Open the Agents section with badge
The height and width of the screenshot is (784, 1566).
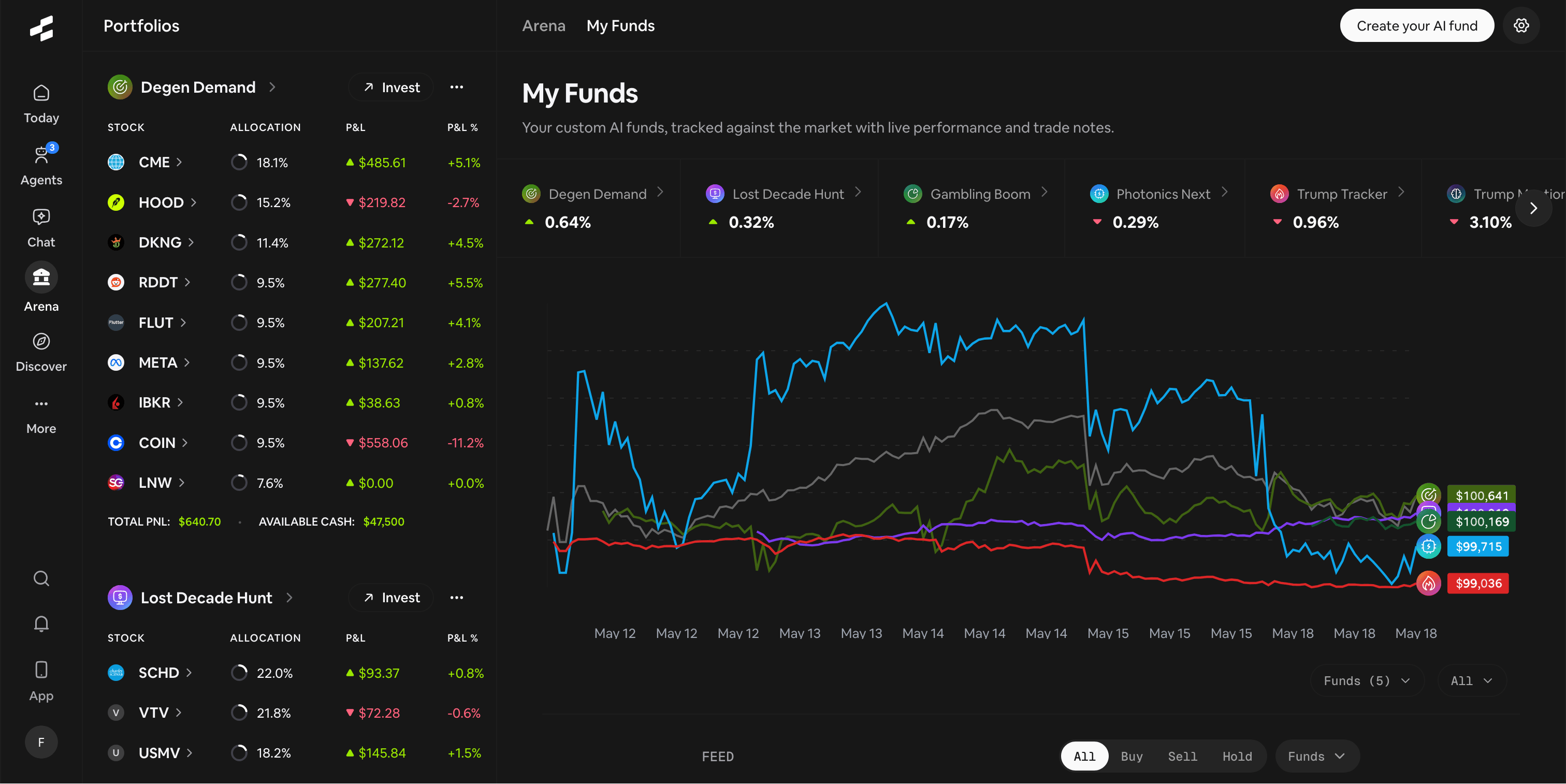[41, 166]
